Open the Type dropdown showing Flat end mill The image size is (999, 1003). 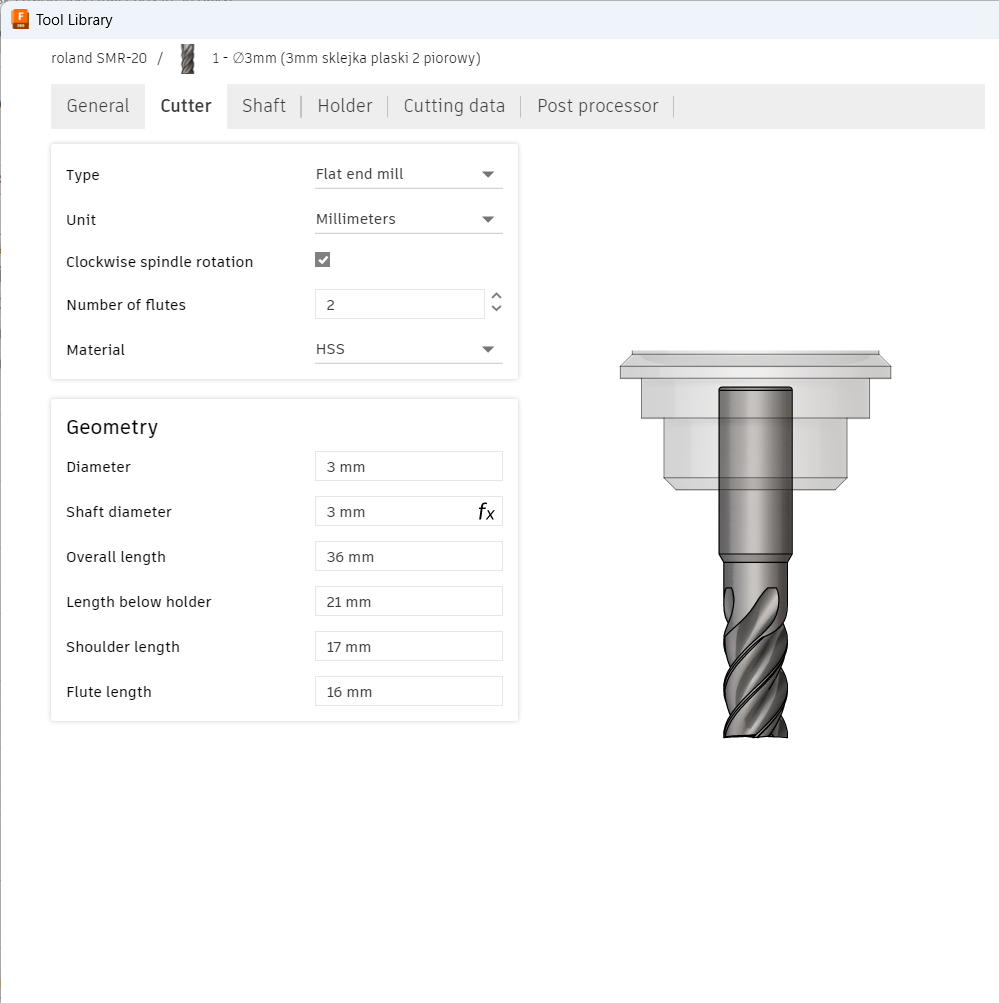pyautogui.click(x=409, y=174)
